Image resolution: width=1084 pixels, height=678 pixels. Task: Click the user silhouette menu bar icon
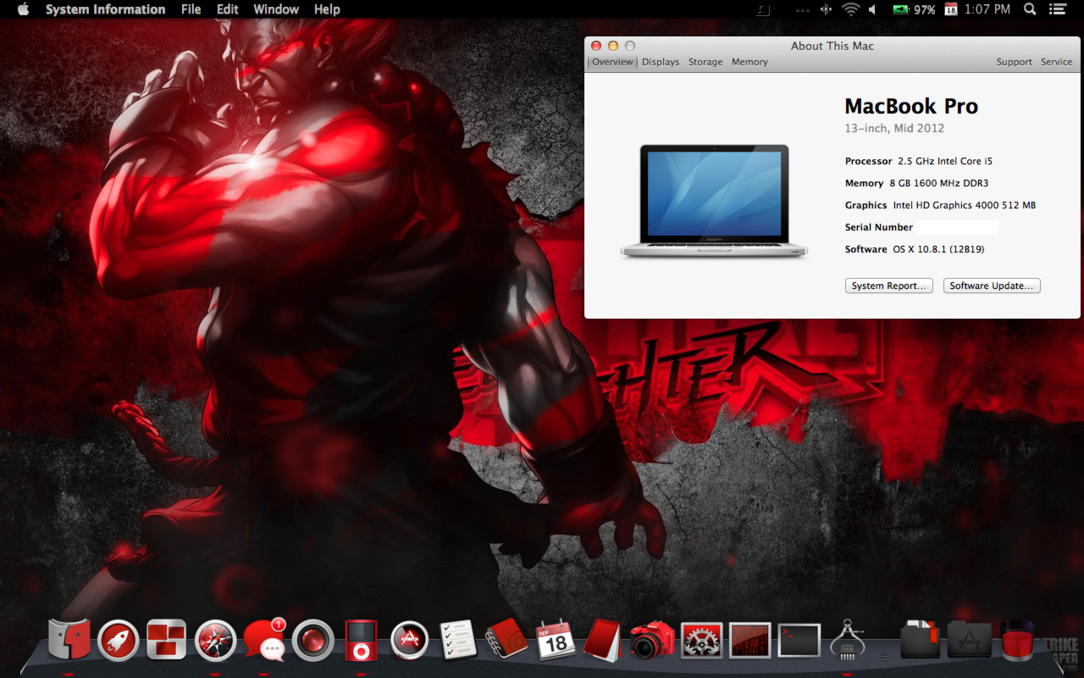(763, 10)
